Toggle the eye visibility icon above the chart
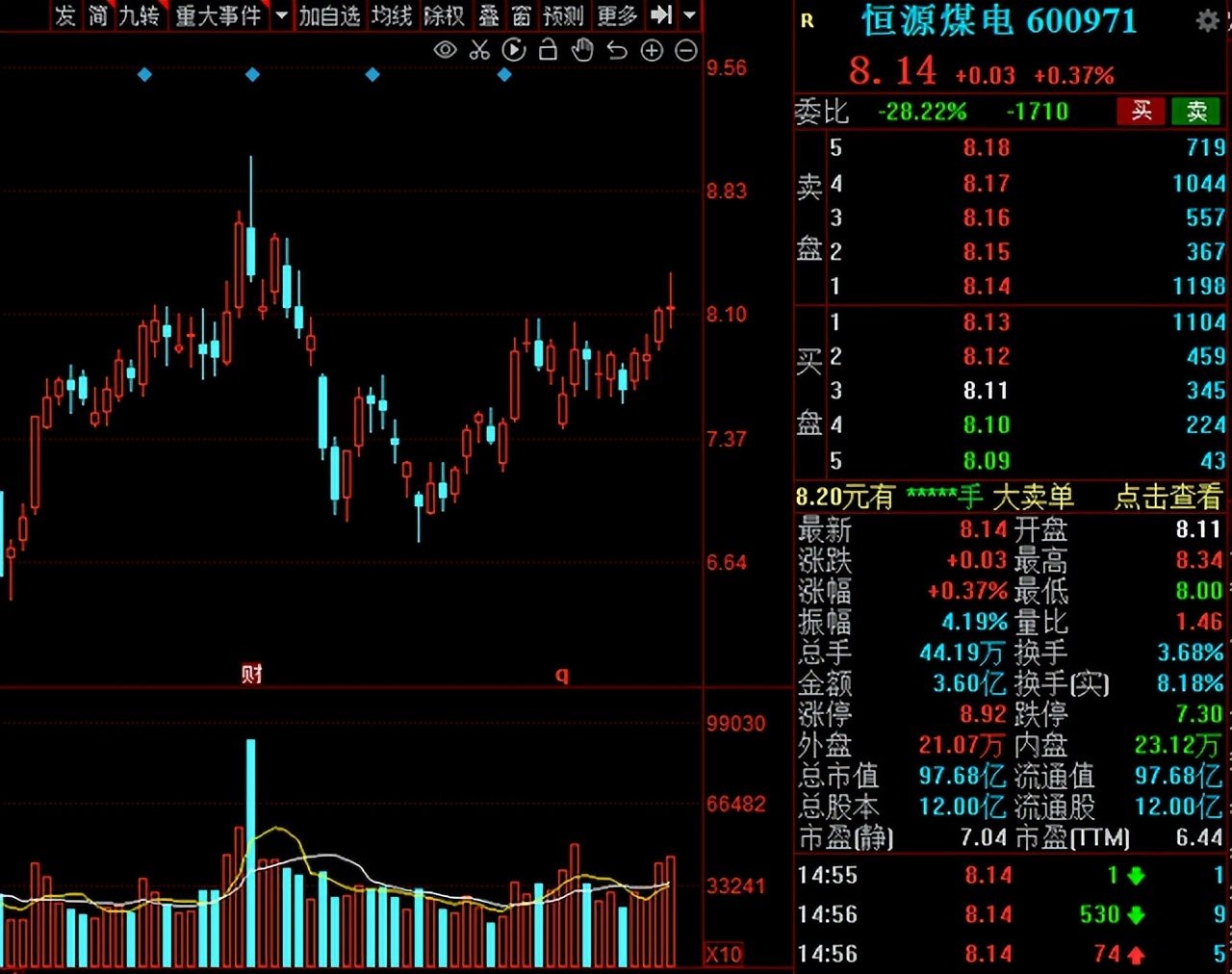1232x974 pixels. point(445,50)
